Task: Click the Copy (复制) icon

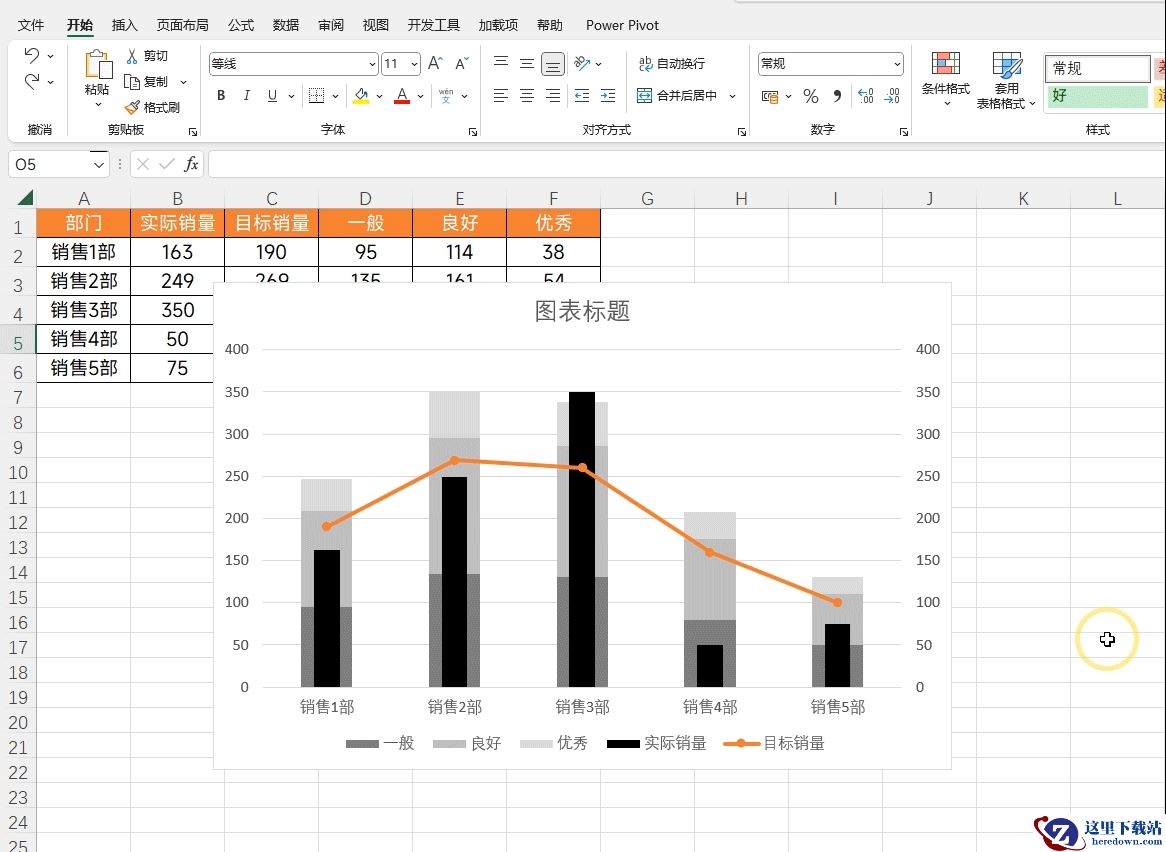Action: pyautogui.click(x=132, y=82)
